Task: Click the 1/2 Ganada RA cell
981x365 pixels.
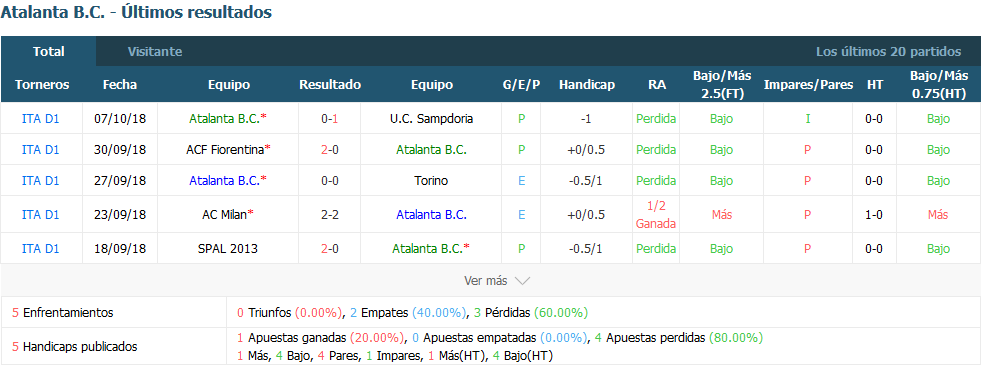Action: pos(656,214)
